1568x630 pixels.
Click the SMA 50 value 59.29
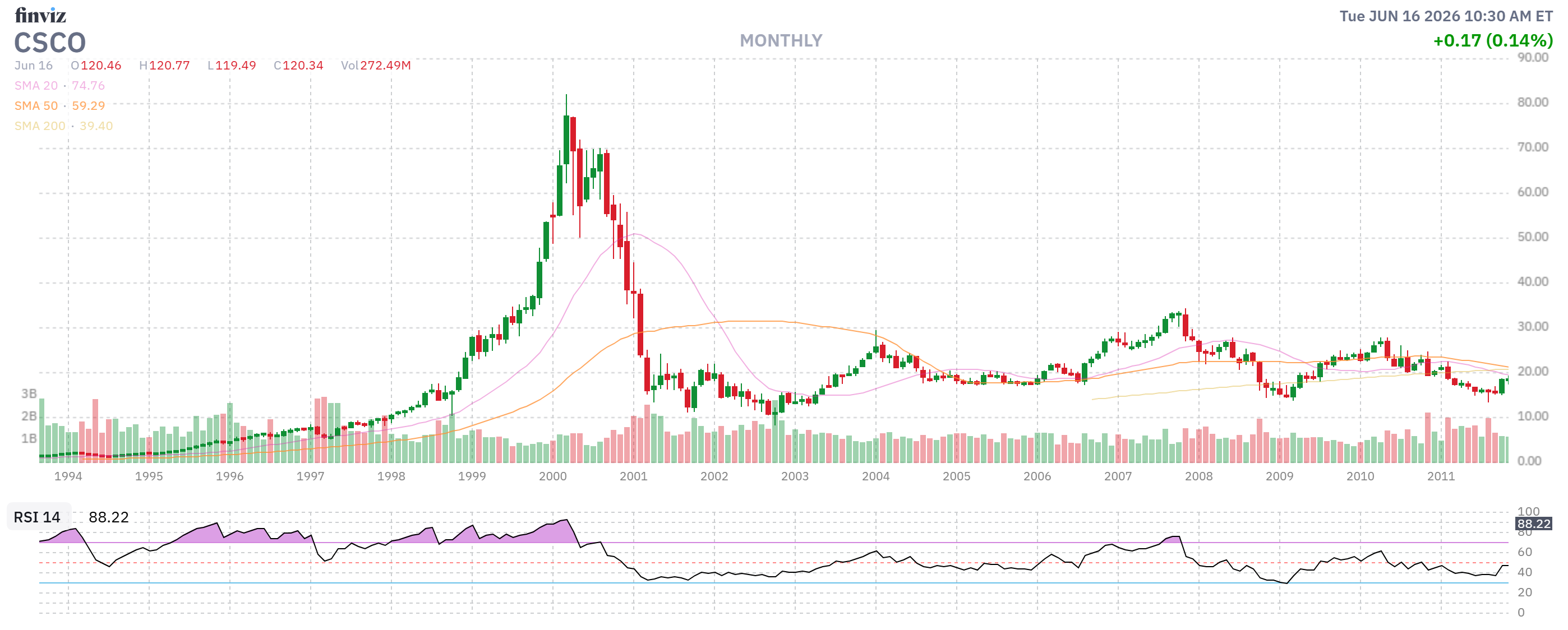(88, 106)
